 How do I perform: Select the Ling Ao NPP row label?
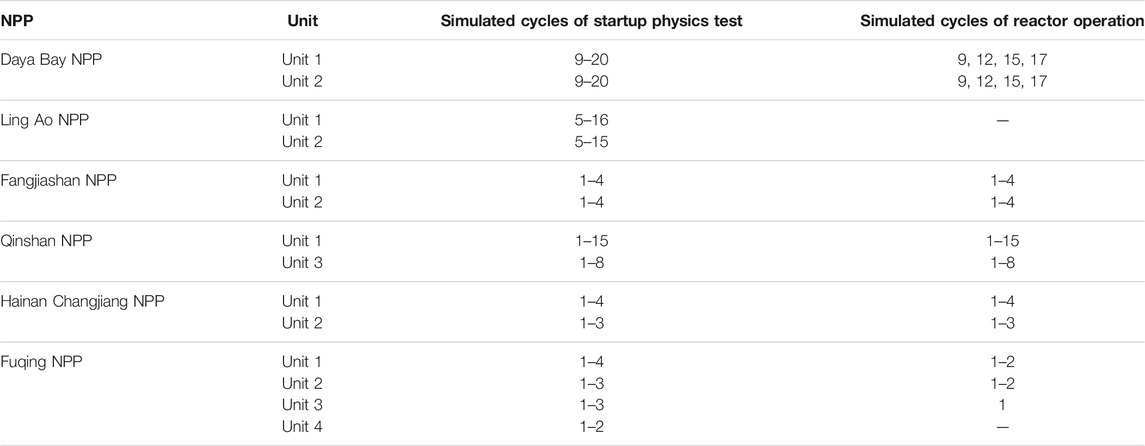point(43,121)
